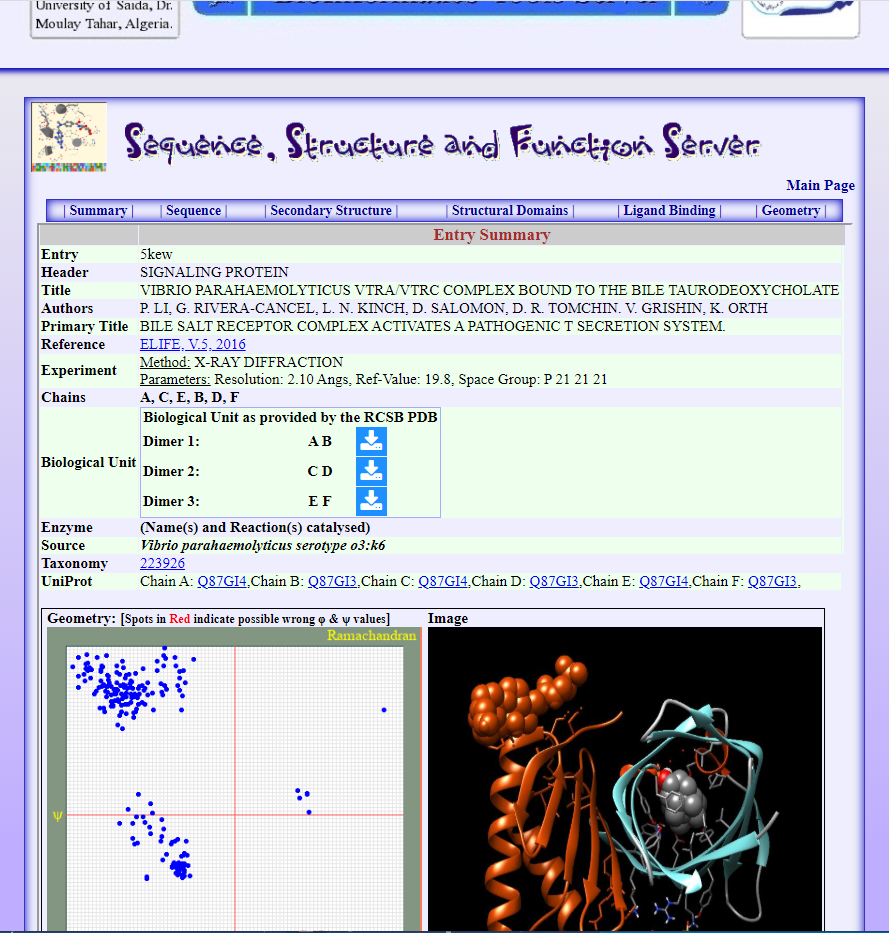This screenshot has height=933, width=889.
Task: Open the ELIFE, V.5, 2016 reference link
Action: click(193, 345)
